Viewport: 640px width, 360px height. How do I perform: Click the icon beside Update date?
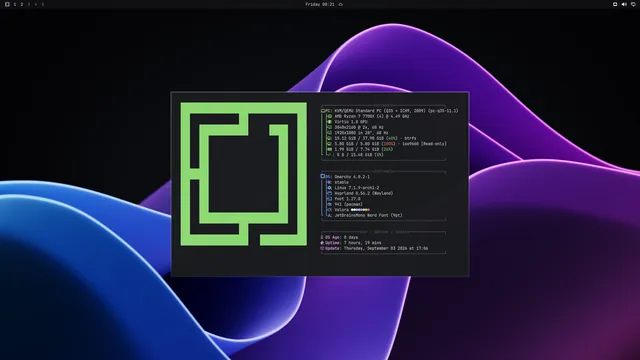(x=322, y=248)
